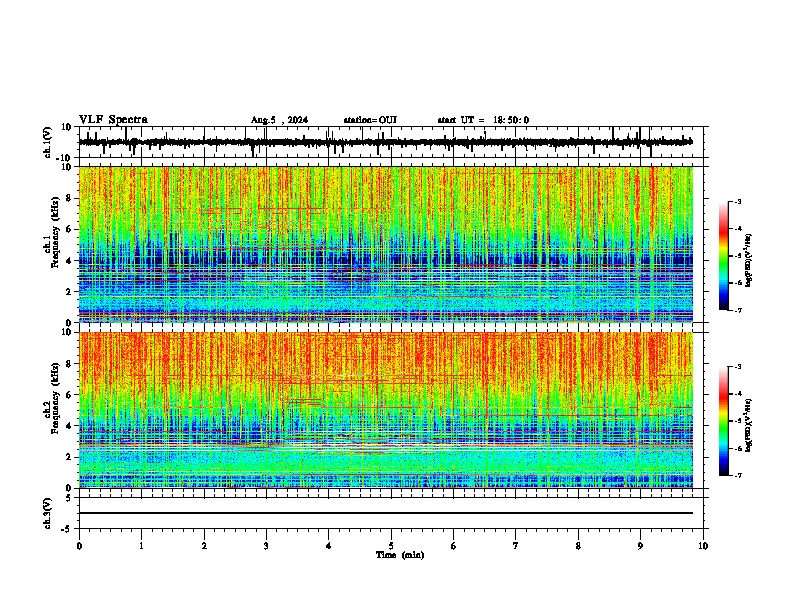The image size is (792, 612).
Task: Click the "5" tick on ch.3(V) axis
Action: click(x=70, y=498)
